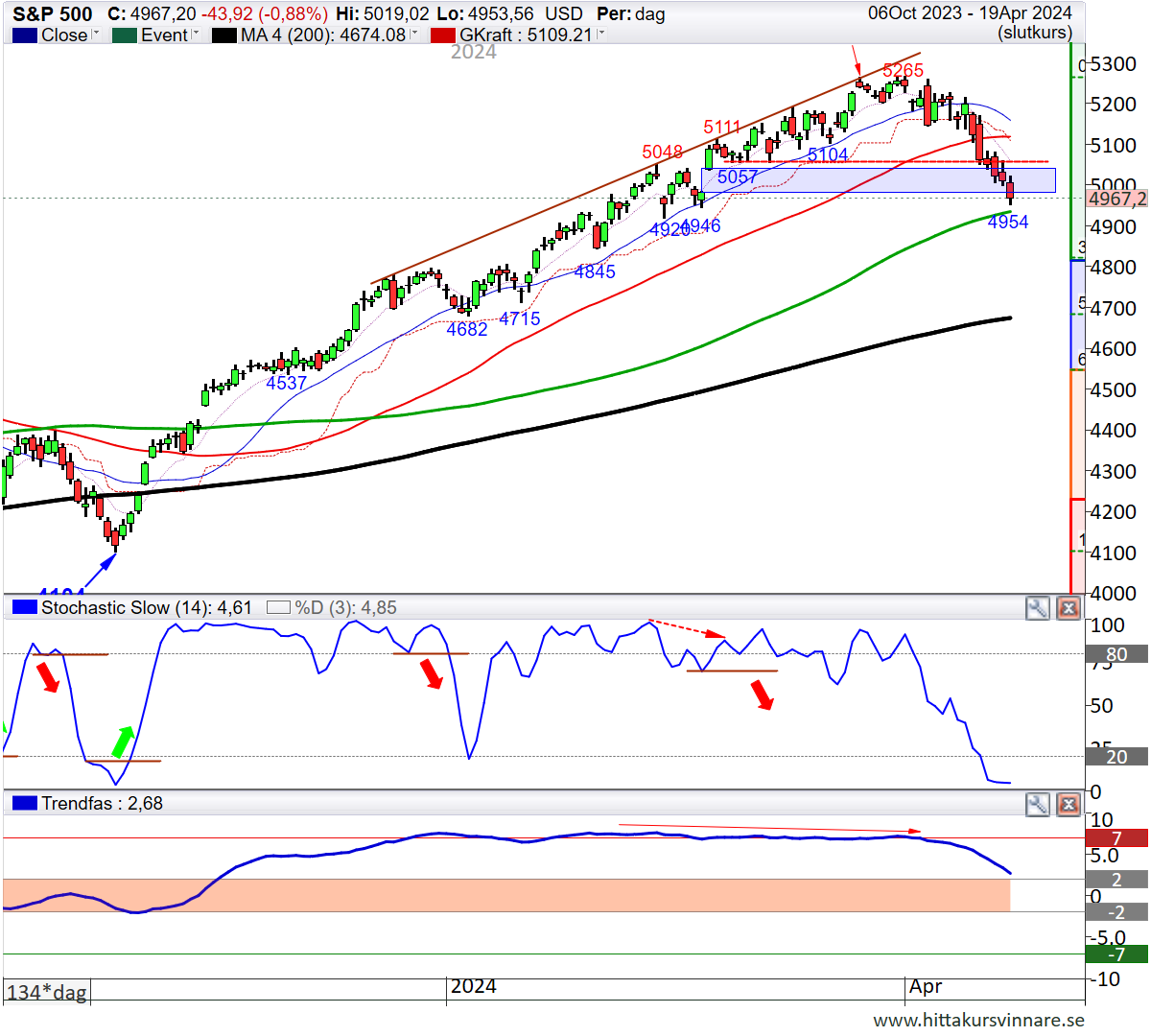
Task: Click the GKraft : 5109.21 legend label
Action: tap(526, 35)
